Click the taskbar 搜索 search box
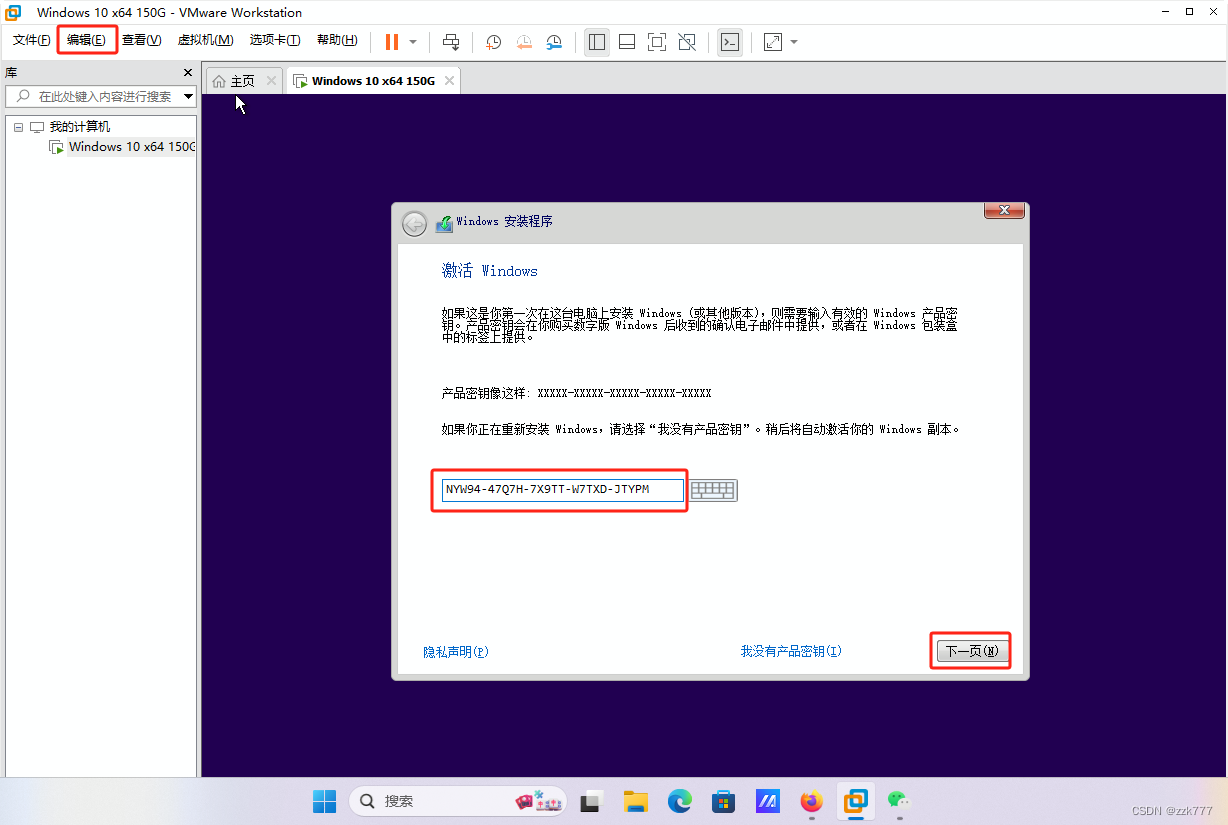The image size is (1228, 825). point(457,801)
